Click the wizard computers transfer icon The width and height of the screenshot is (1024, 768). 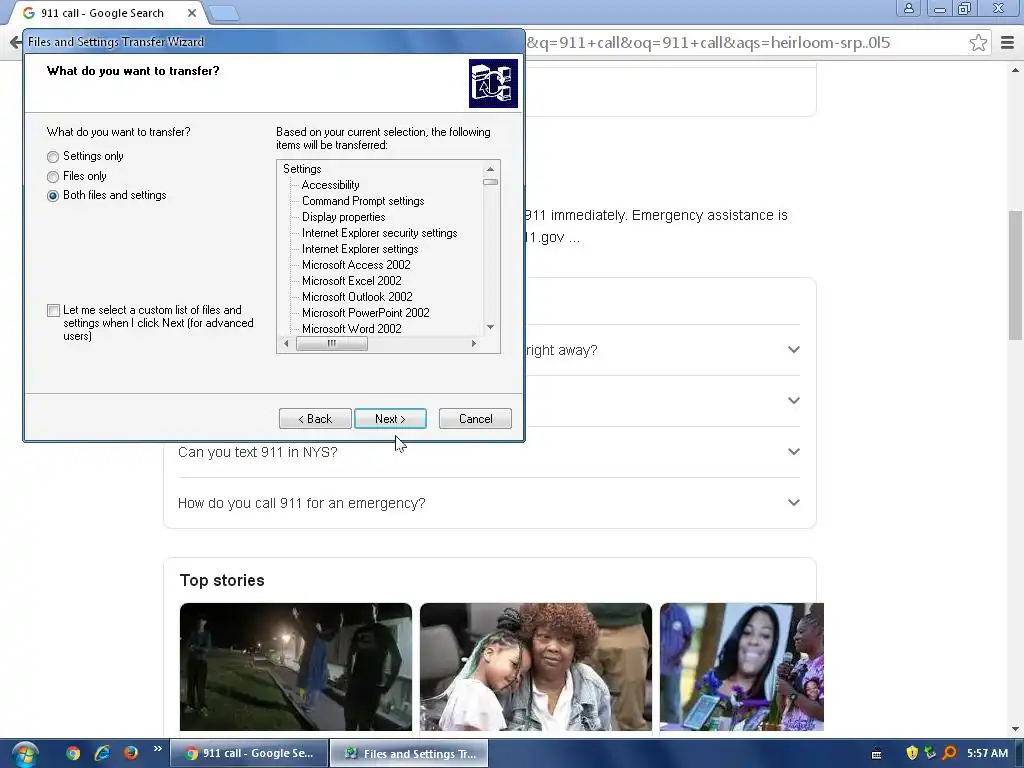(x=493, y=84)
